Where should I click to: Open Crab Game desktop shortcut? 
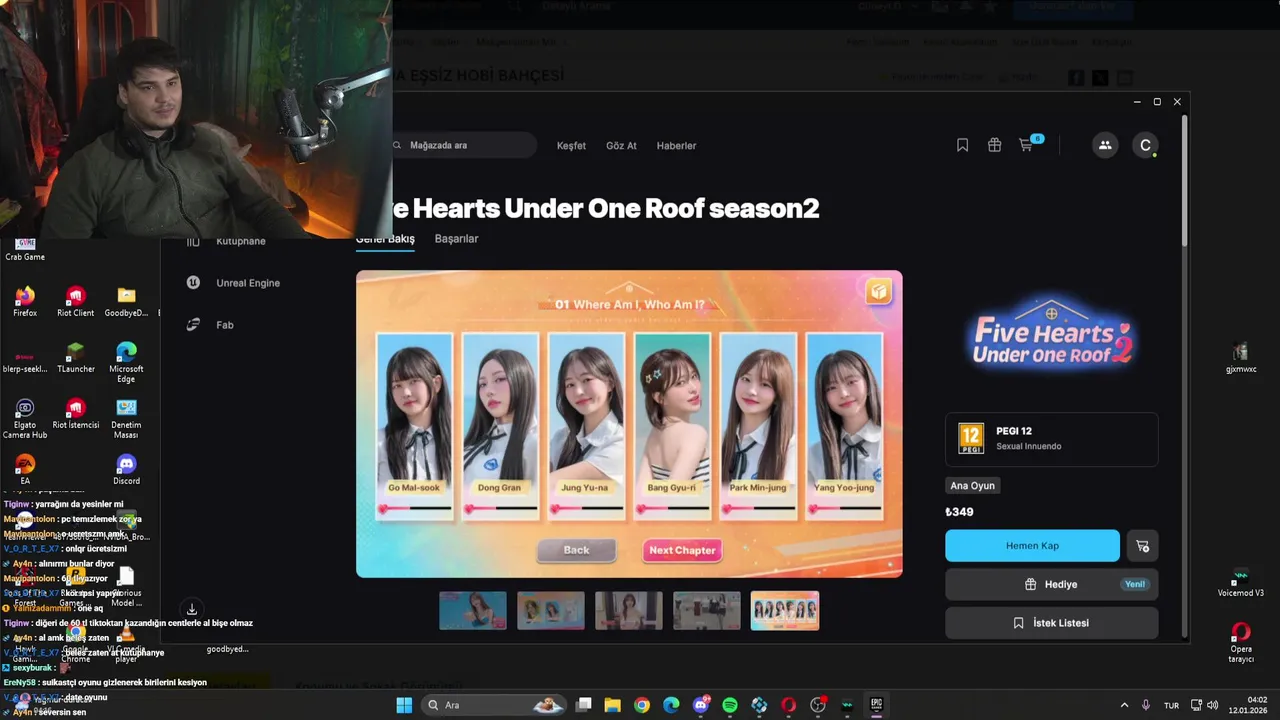[25, 249]
